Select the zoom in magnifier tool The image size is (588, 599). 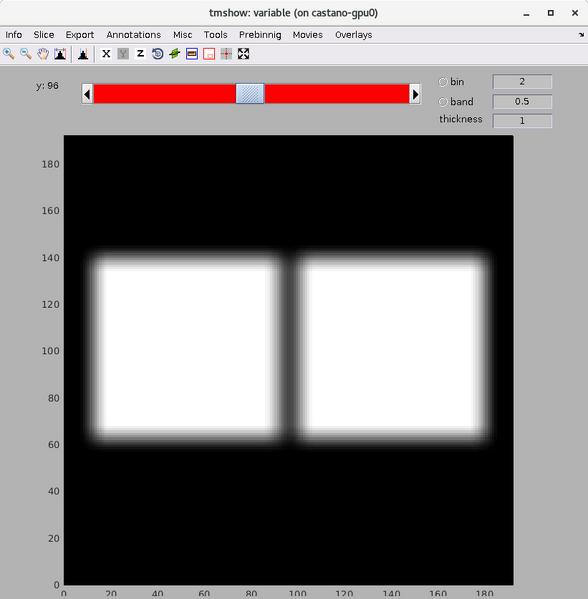[8, 54]
